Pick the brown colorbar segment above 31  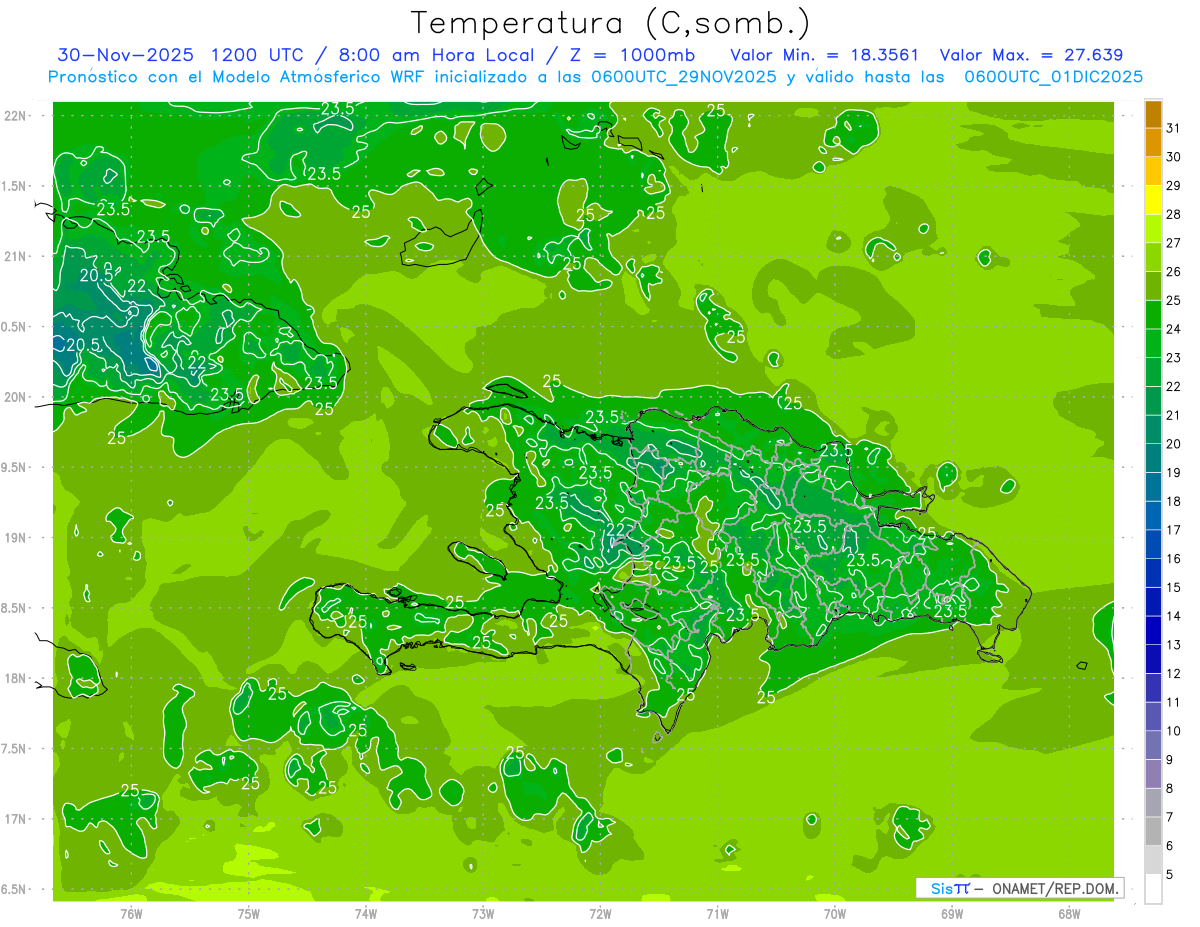point(1153,114)
